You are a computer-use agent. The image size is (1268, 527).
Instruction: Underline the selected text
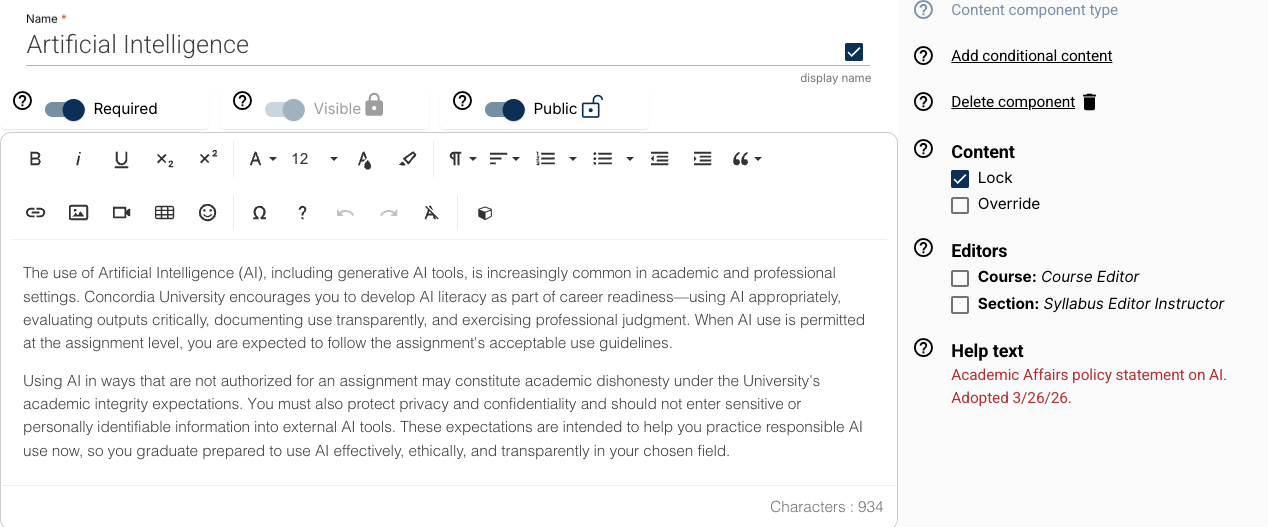(x=121, y=159)
